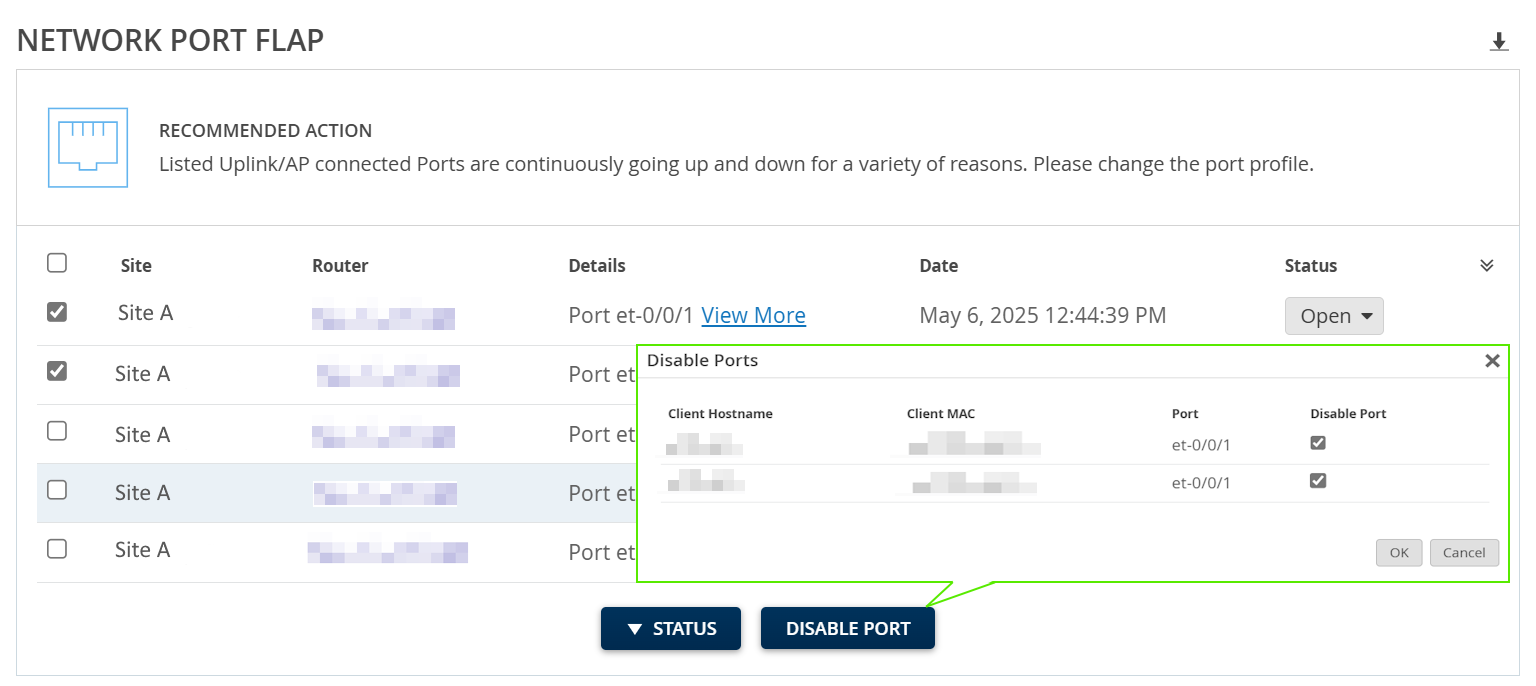Click the download icon at top right
Viewport: 1536px width, 686px height.
[1499, 42]
